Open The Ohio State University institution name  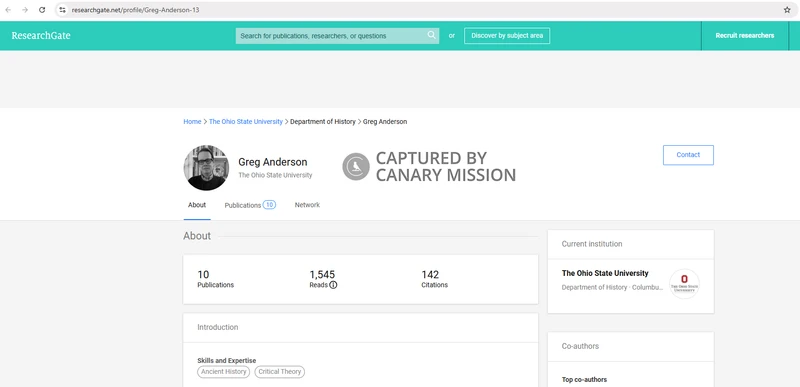pyautogui.click(x=605, y=273)
